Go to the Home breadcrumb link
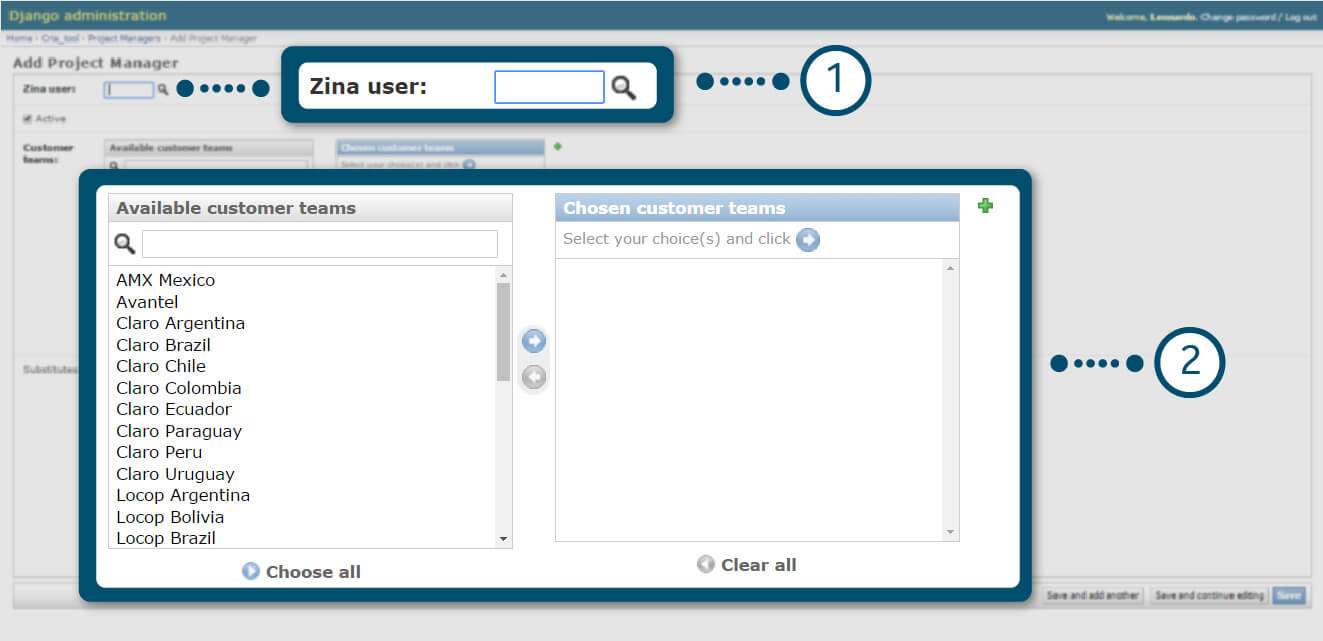This screenshot has height=641, width=1323. point(19,39)
